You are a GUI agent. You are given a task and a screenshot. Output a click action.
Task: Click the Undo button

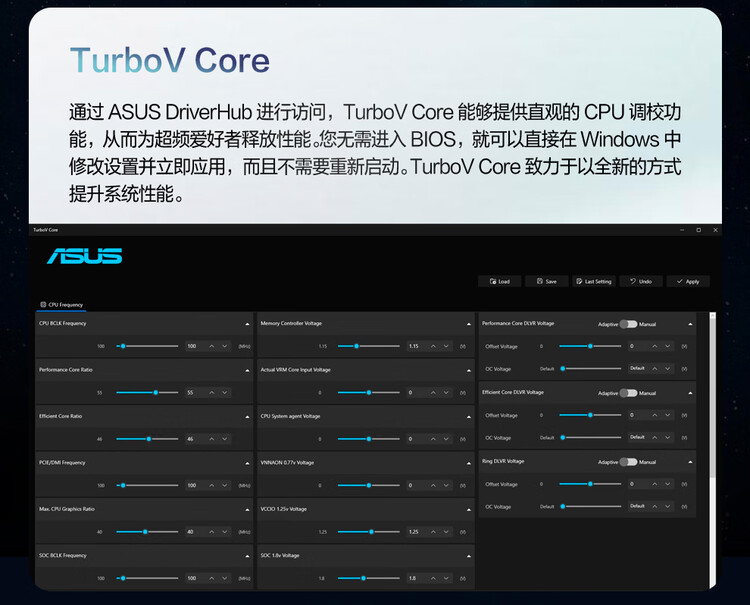(x=640, y=281)
